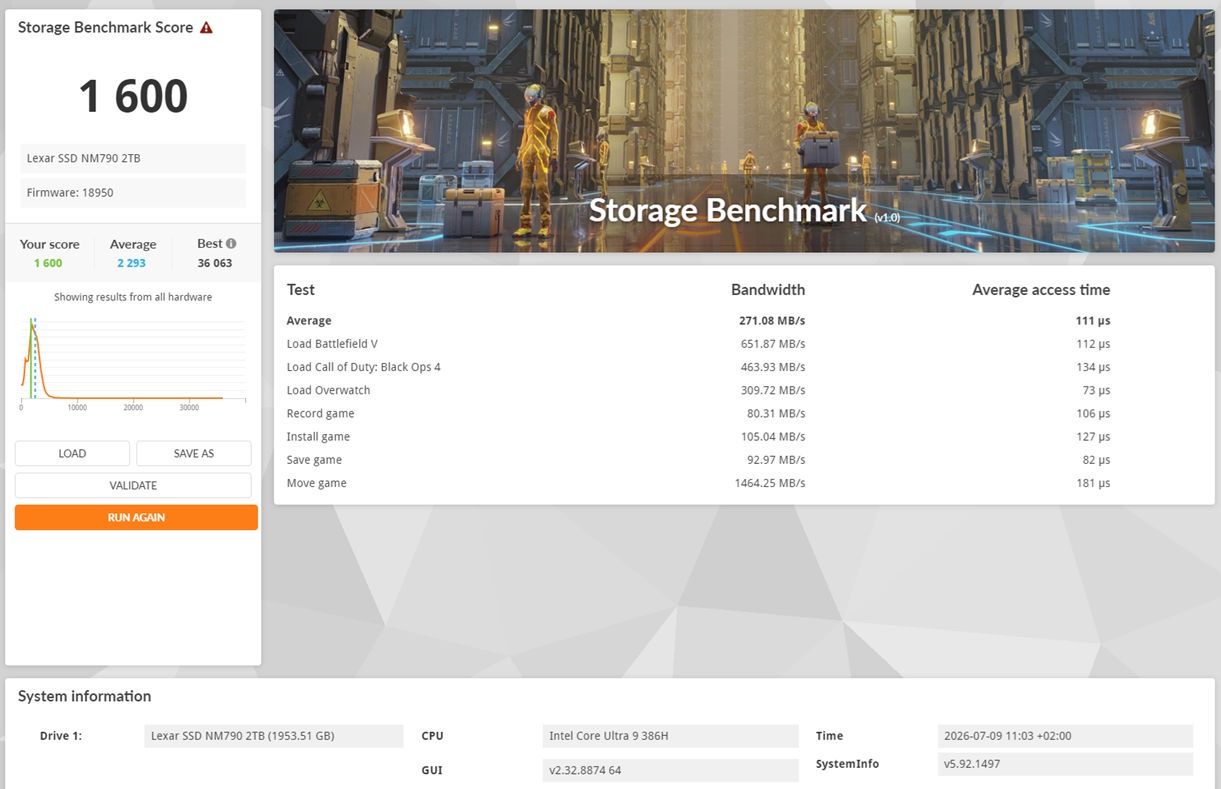
Task: Click the Lexar SSD NM790 2TB device field
Action: (x=133, y=158)
